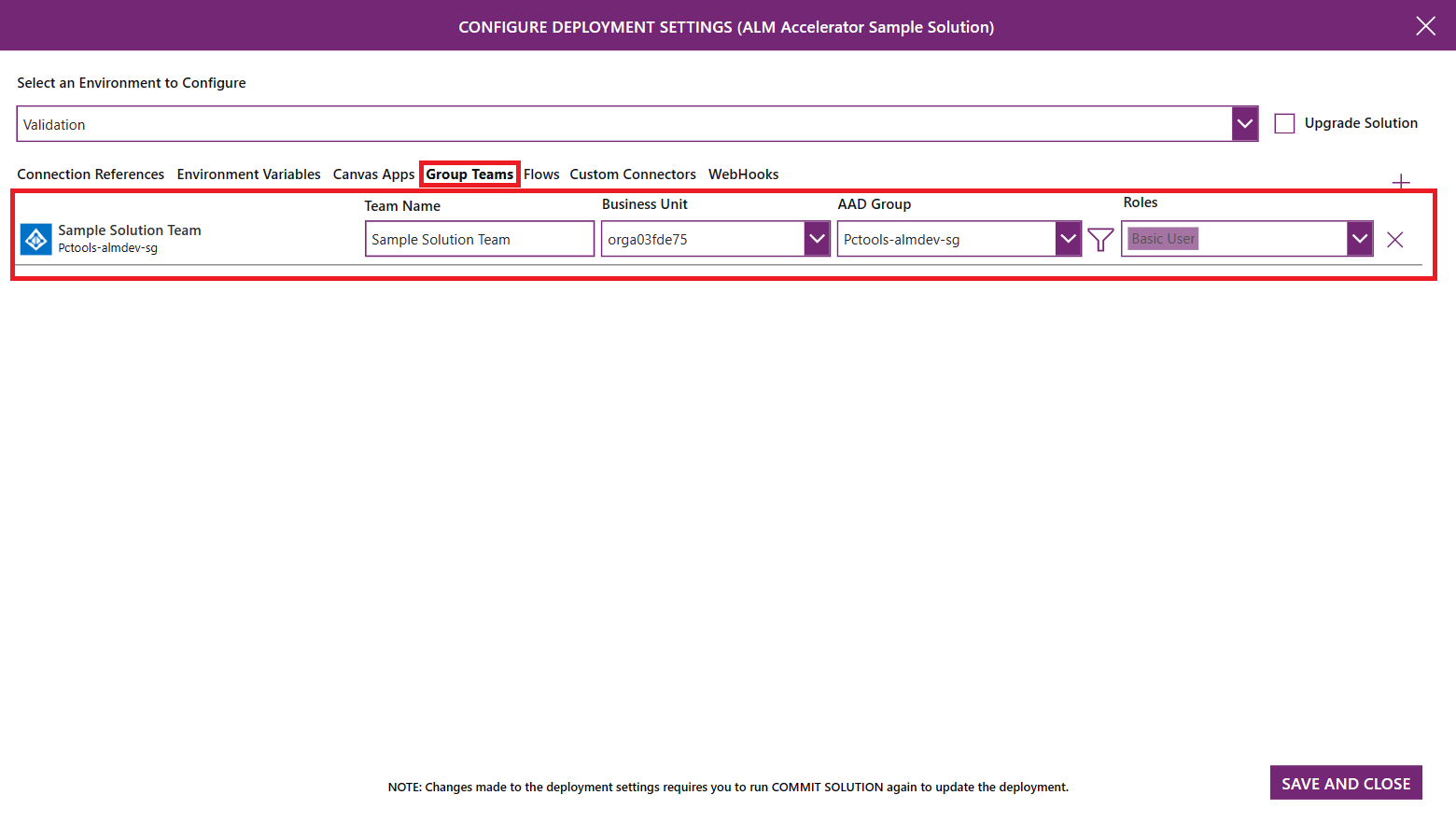Click the filter funnel icon beside AAD Group
Screen dimensions: 1456x823
[x=1100, y=240]
